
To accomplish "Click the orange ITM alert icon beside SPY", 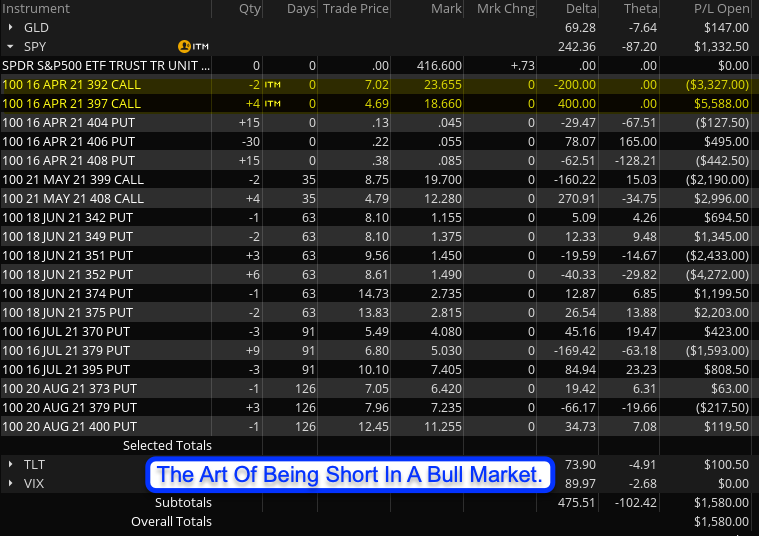I will click(184, 46).
